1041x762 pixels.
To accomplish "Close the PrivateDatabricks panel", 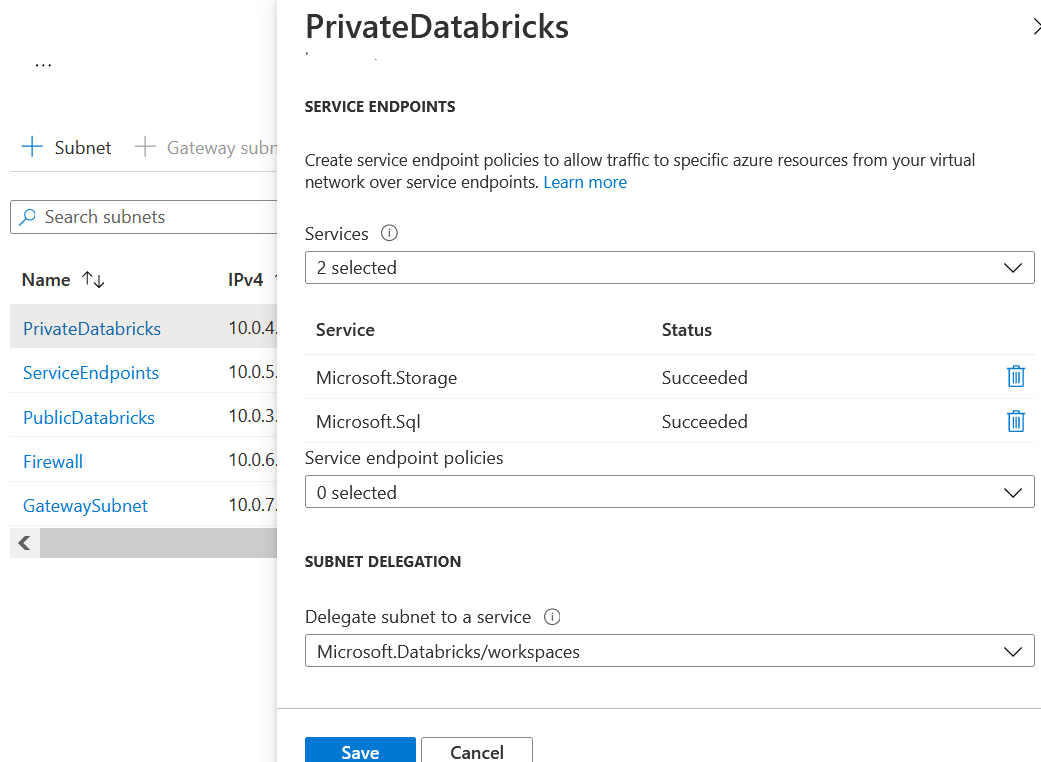I will pyautogui.click(x=1036, y=27).
